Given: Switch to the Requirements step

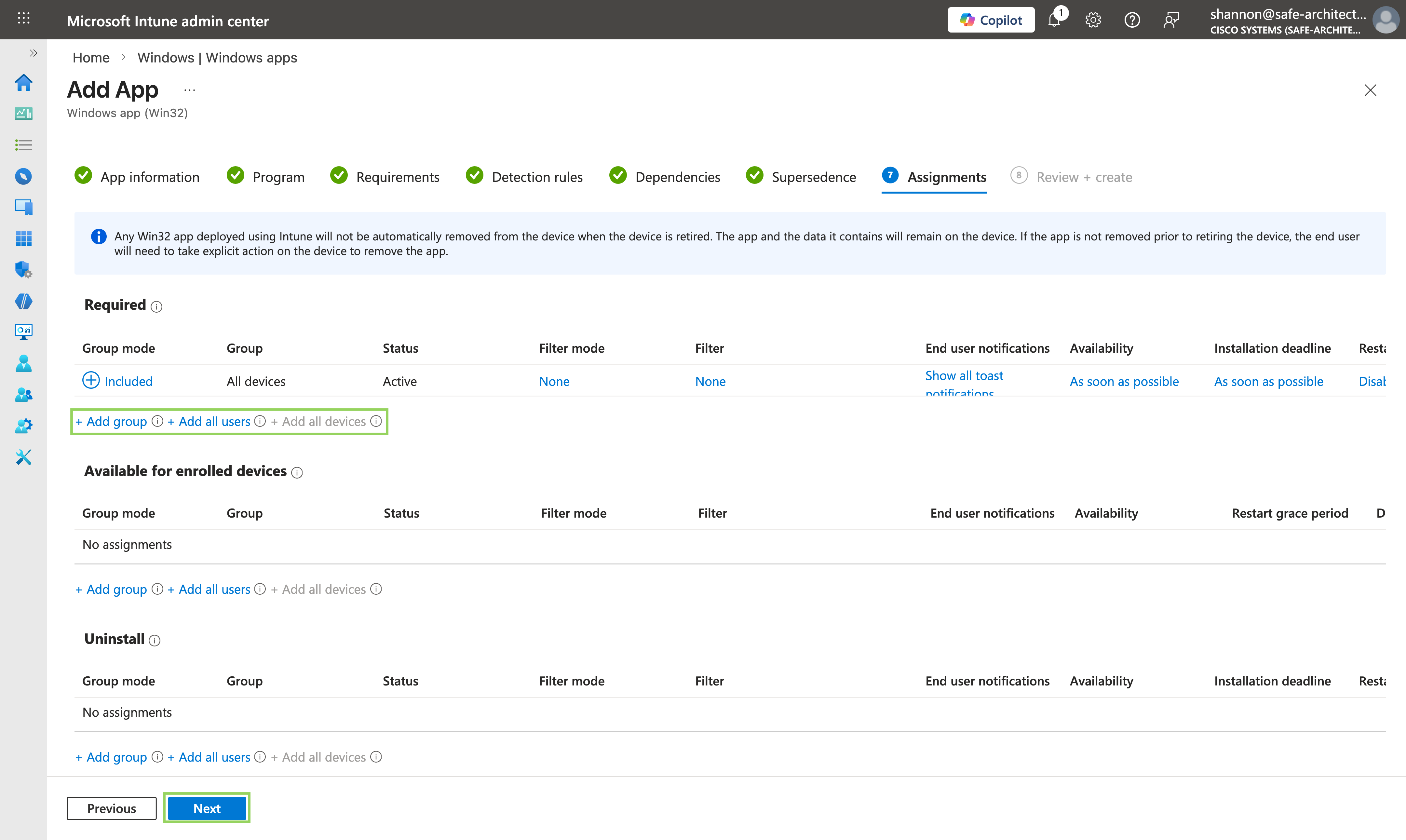Looking at the screenshot, I should point(385,177).
